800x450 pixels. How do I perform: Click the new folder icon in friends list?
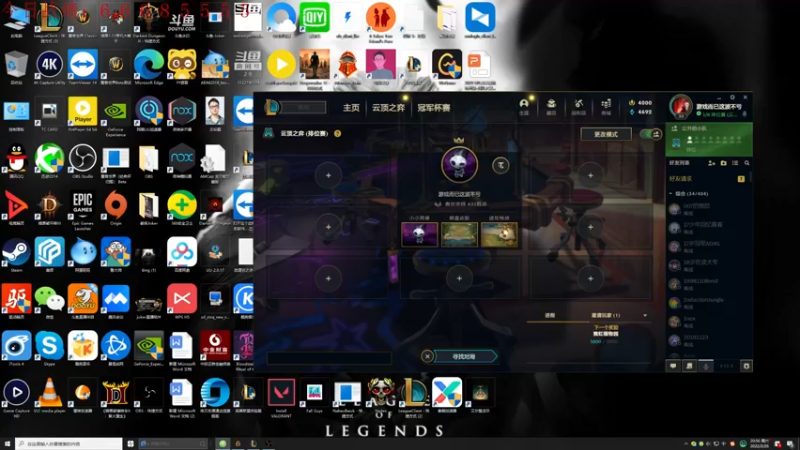pos(723,163)
